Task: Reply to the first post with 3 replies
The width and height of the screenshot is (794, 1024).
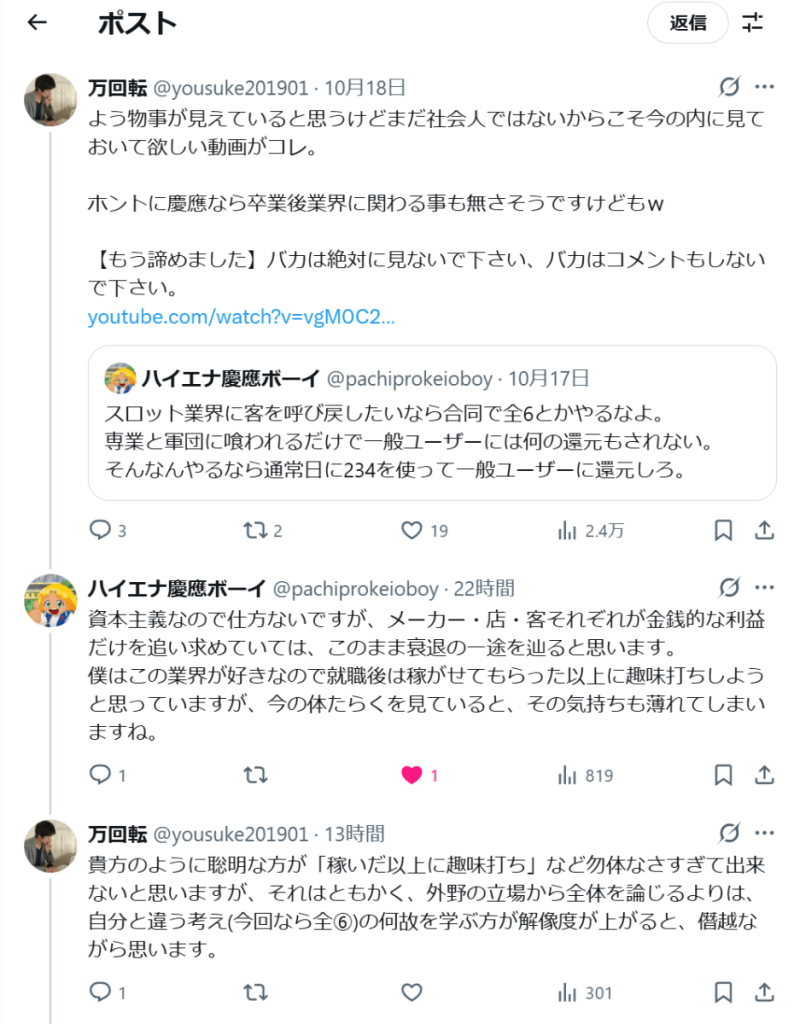Action: click(100, 530)
